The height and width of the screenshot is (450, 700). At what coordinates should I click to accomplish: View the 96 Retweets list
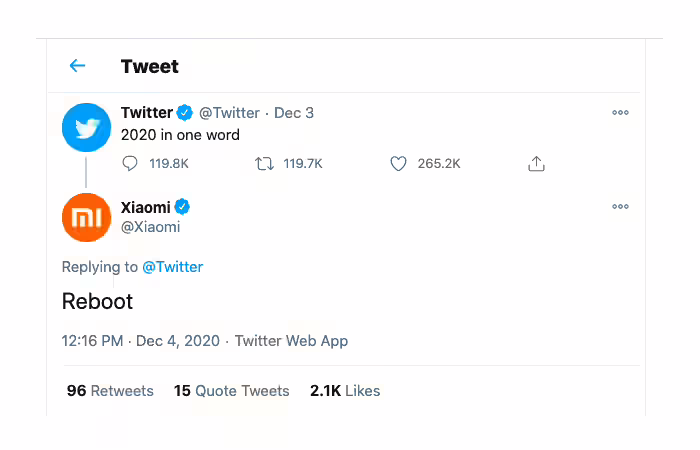click(110, 391)
